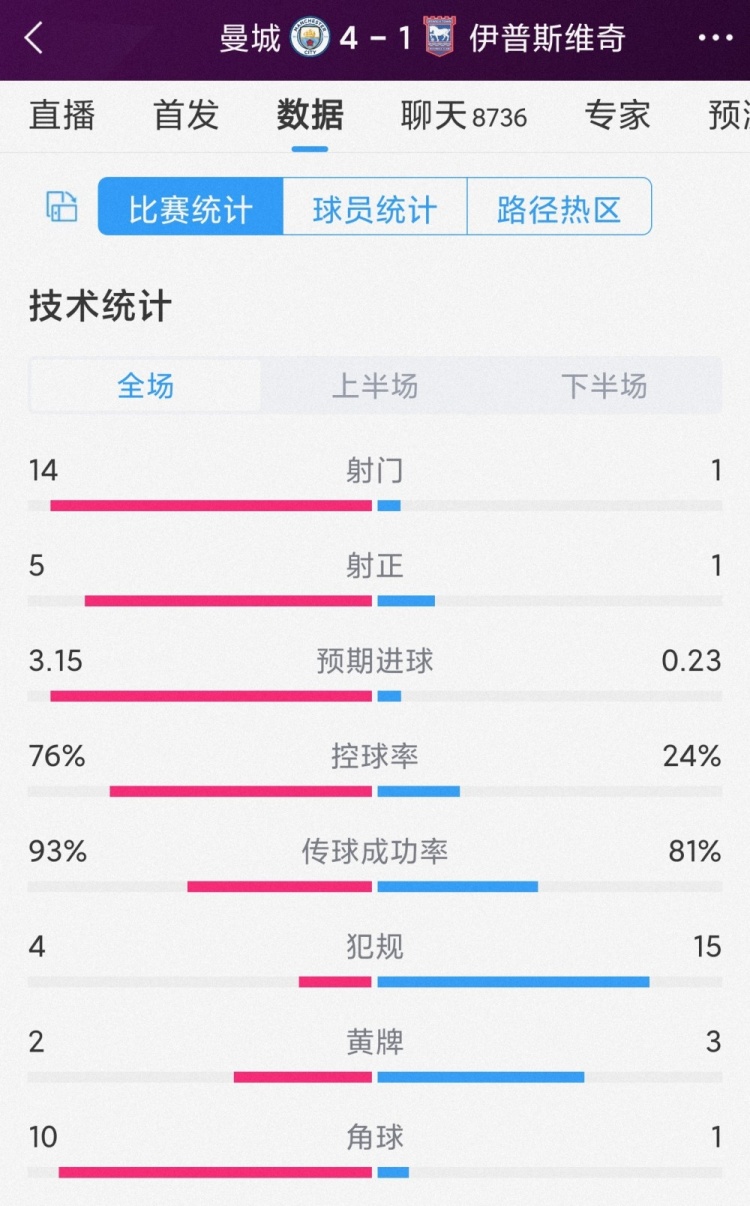Switch to the 直播 tab
The height and width of the screenshot is (1206, 750).
point(62,115)
